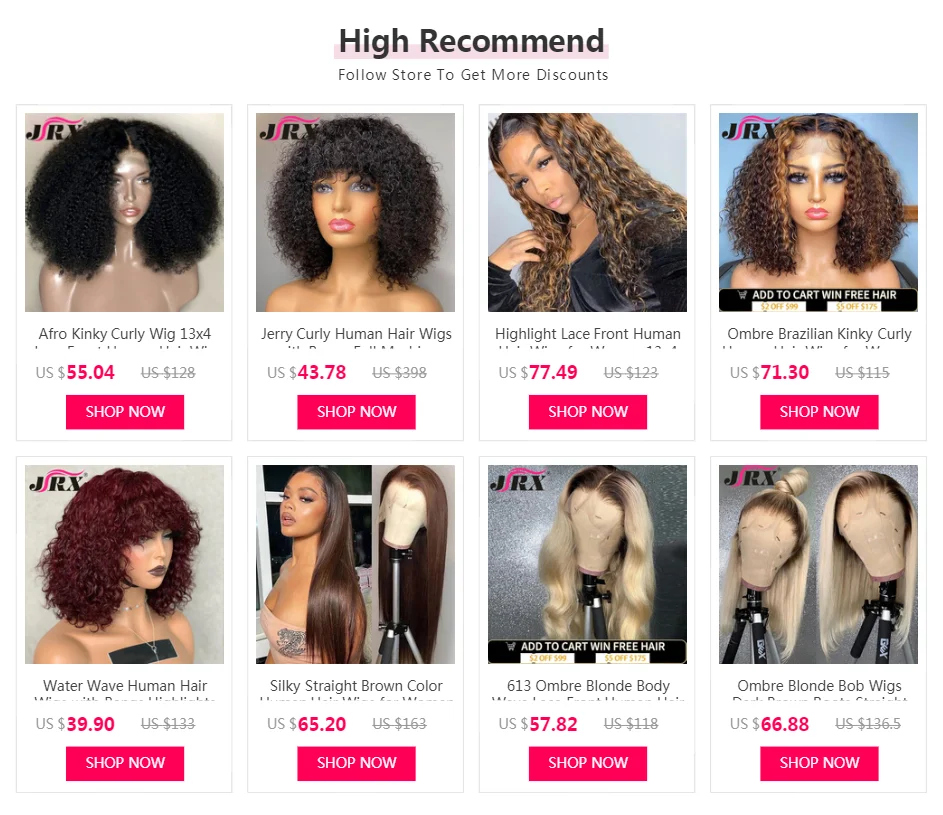Click SHOP NOW for Silky Straight Brown Color
This screenshot has width=943, height=815.
[356, 763]
